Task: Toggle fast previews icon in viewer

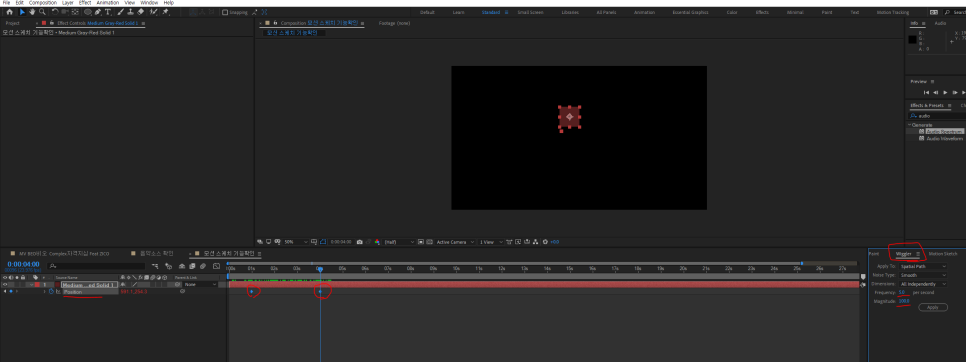Action: pos(518,242)
